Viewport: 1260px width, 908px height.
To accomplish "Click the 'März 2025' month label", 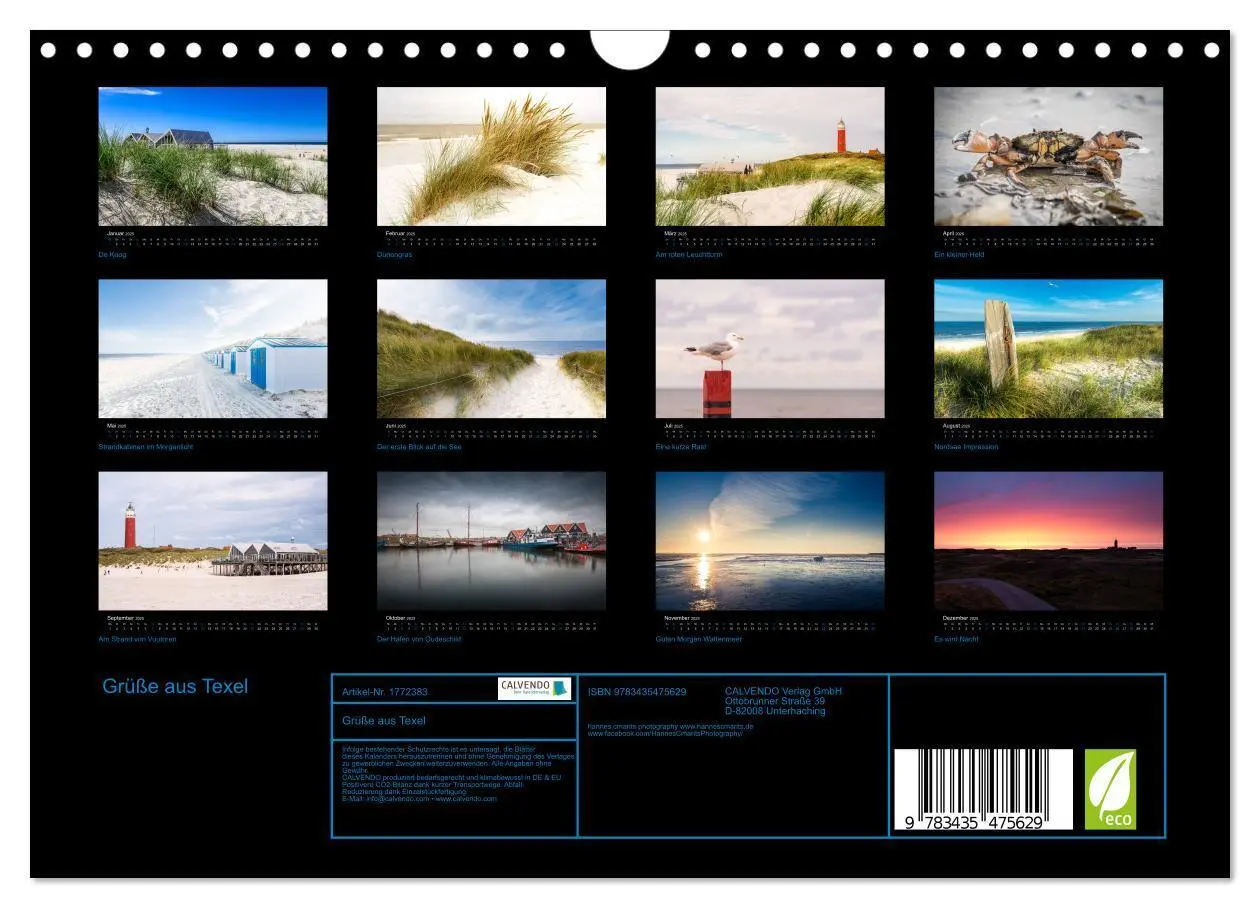I will coord(675,233).
